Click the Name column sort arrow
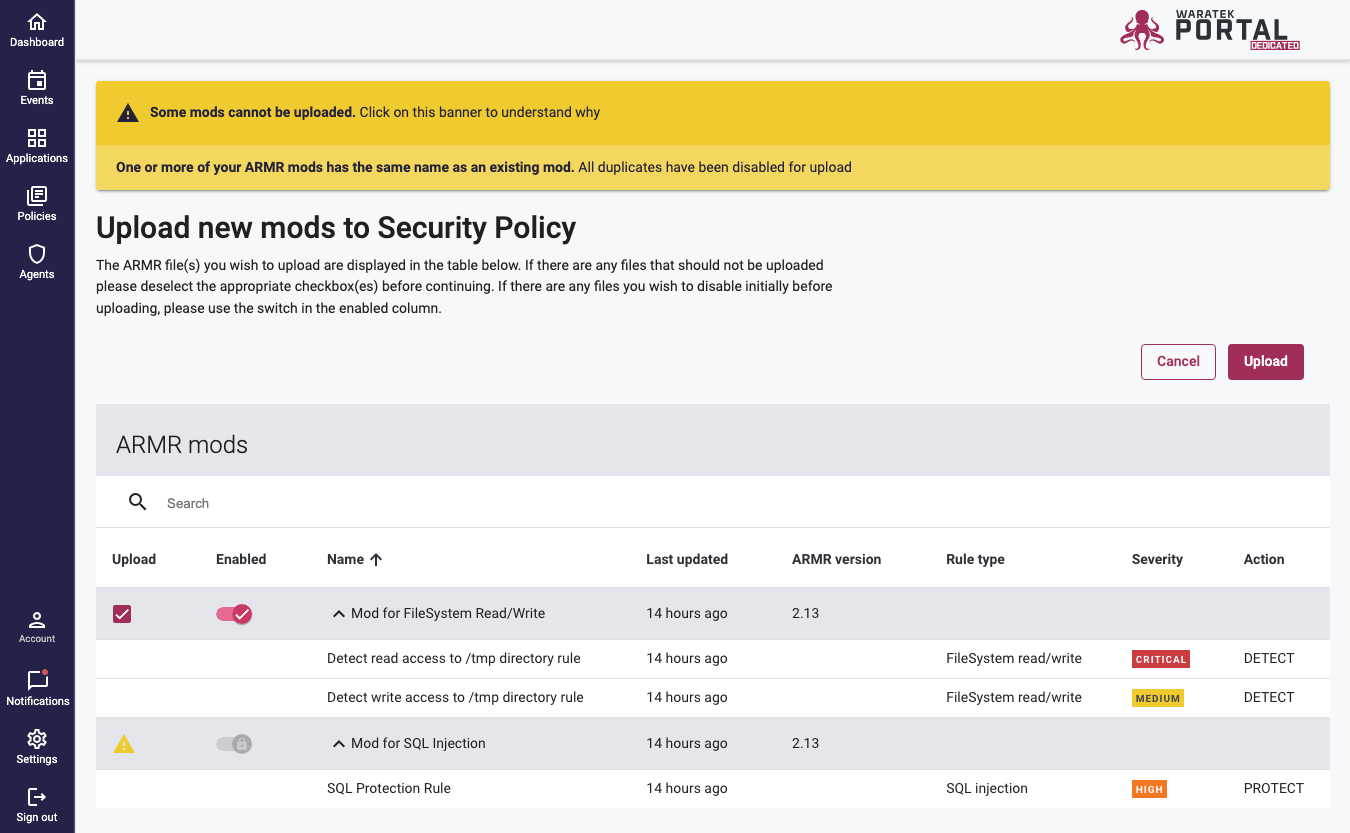 [376, 560]
